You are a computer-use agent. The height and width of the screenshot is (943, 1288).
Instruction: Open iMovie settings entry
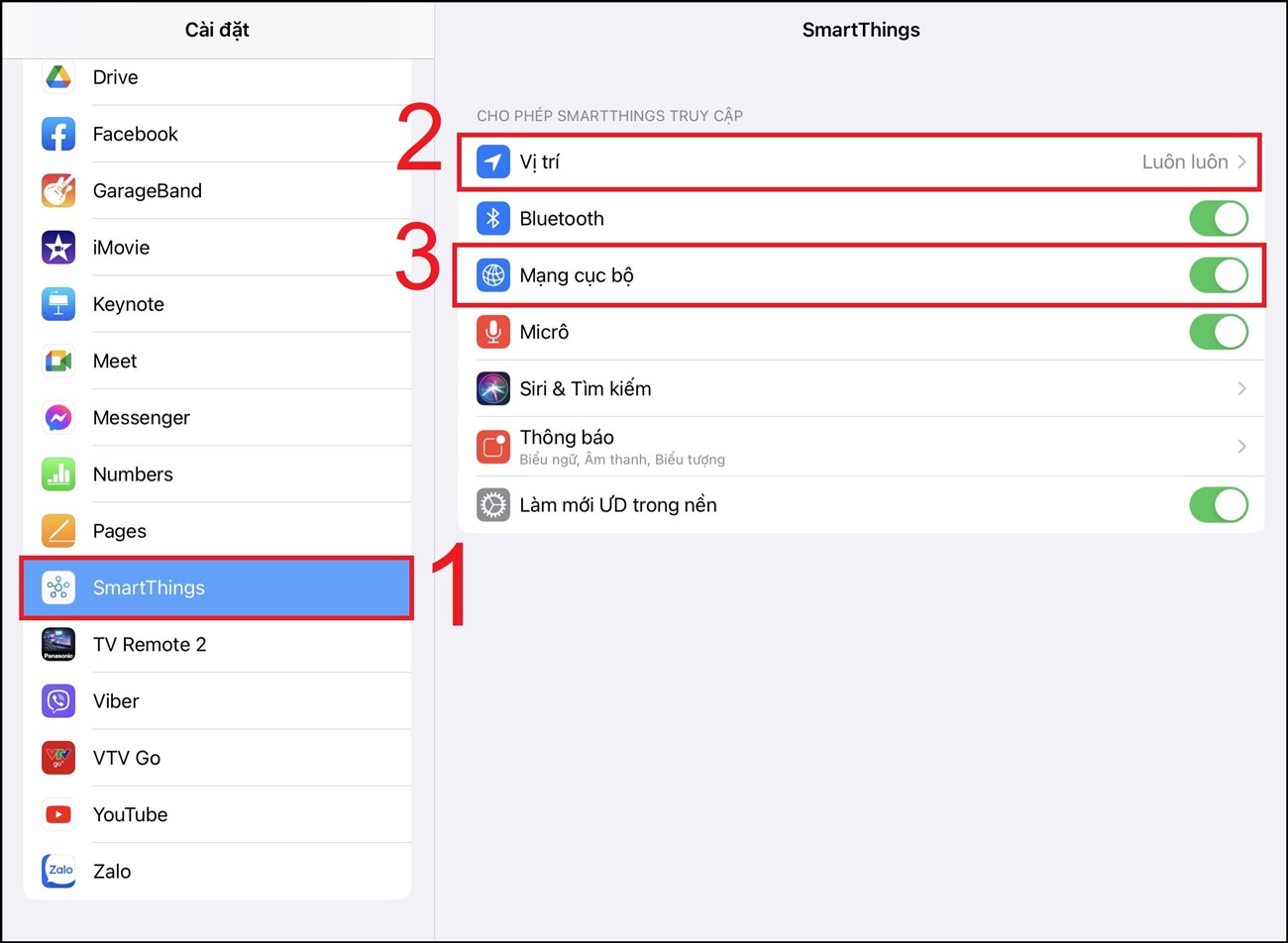click(x=217, y=248)
